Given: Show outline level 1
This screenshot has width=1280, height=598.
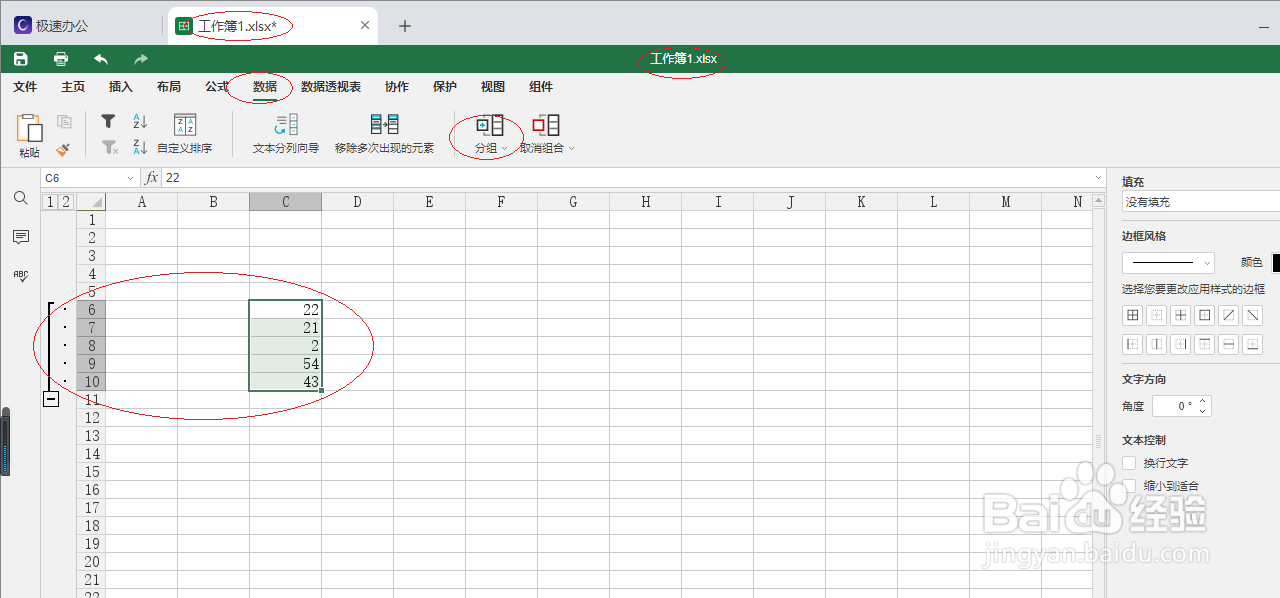Looking at the screenshot, I should click(x=50, y=202).
